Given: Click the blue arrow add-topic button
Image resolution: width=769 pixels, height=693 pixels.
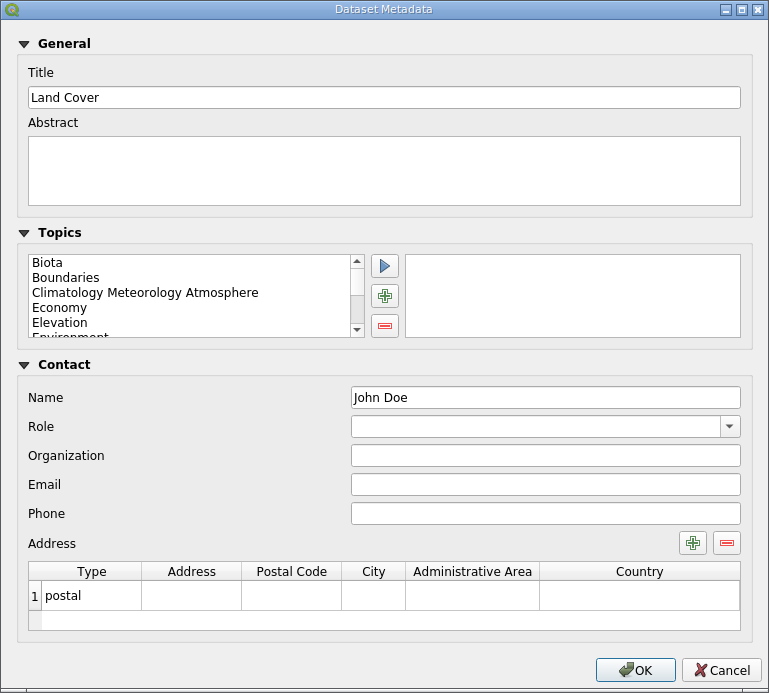Looking at the screenshot, I should click(x=384, y=266).
